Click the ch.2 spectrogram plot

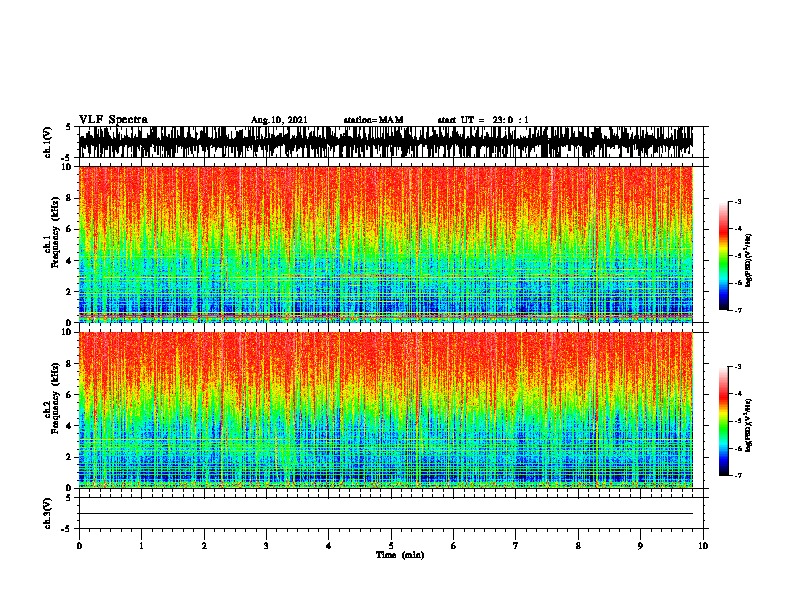[x=386, y=410]
